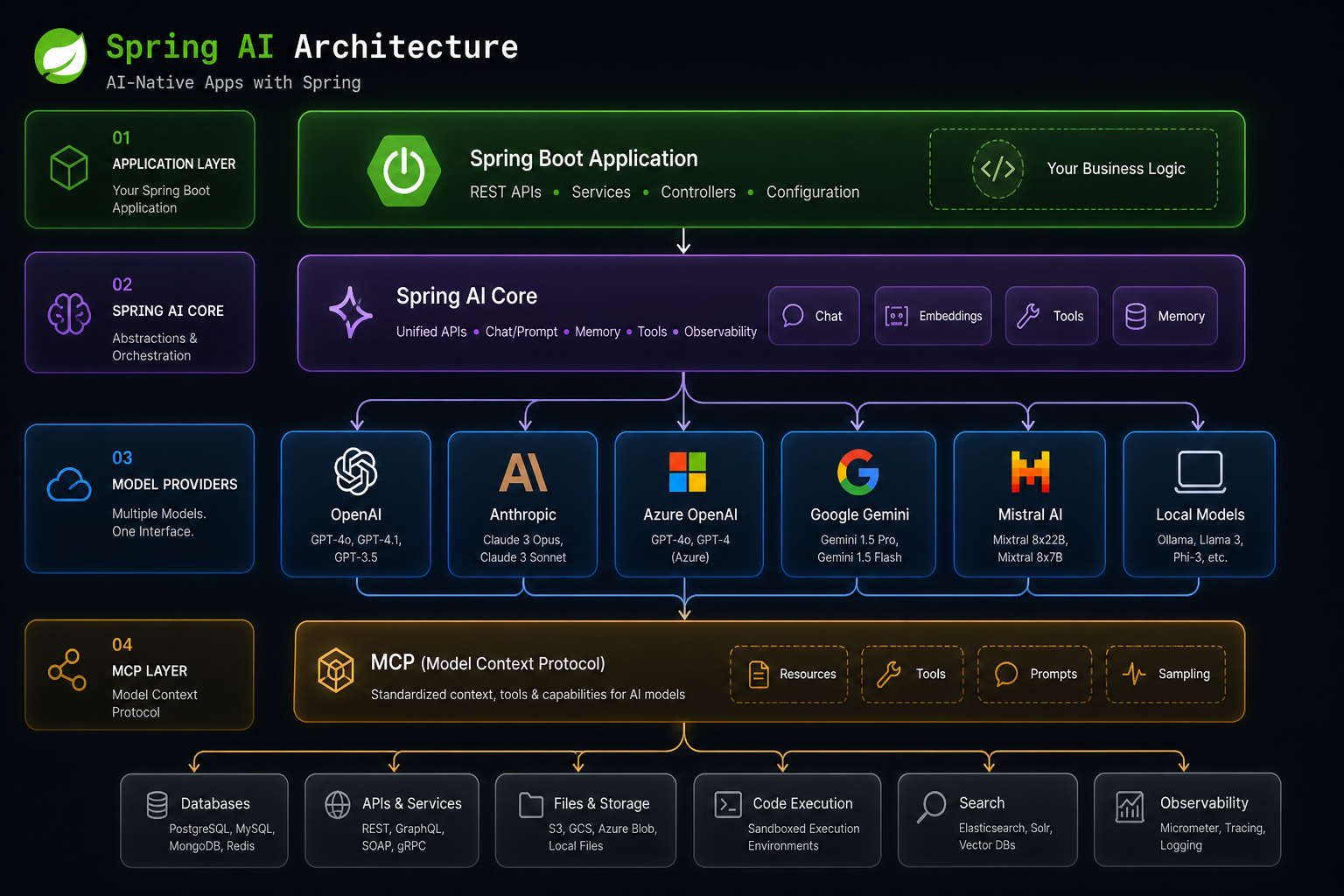Viewport: 1344px width, 896px height.
Task: Click the 'MODEL PROVIDERS' label
Action: 175,484
